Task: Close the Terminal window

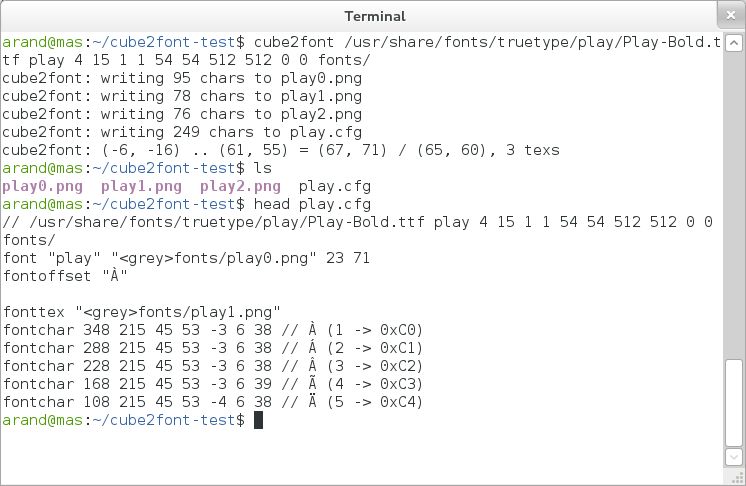Action: coord(731,16)
